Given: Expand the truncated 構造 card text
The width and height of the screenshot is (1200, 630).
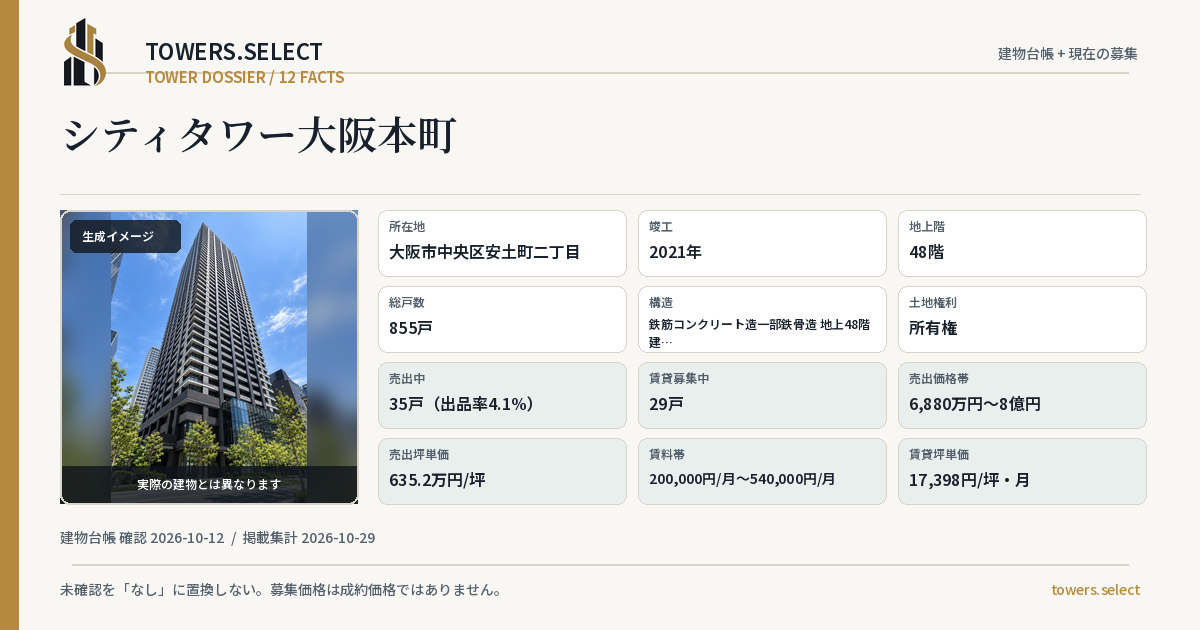Looking at the screenshot, I should pos(762,319).
